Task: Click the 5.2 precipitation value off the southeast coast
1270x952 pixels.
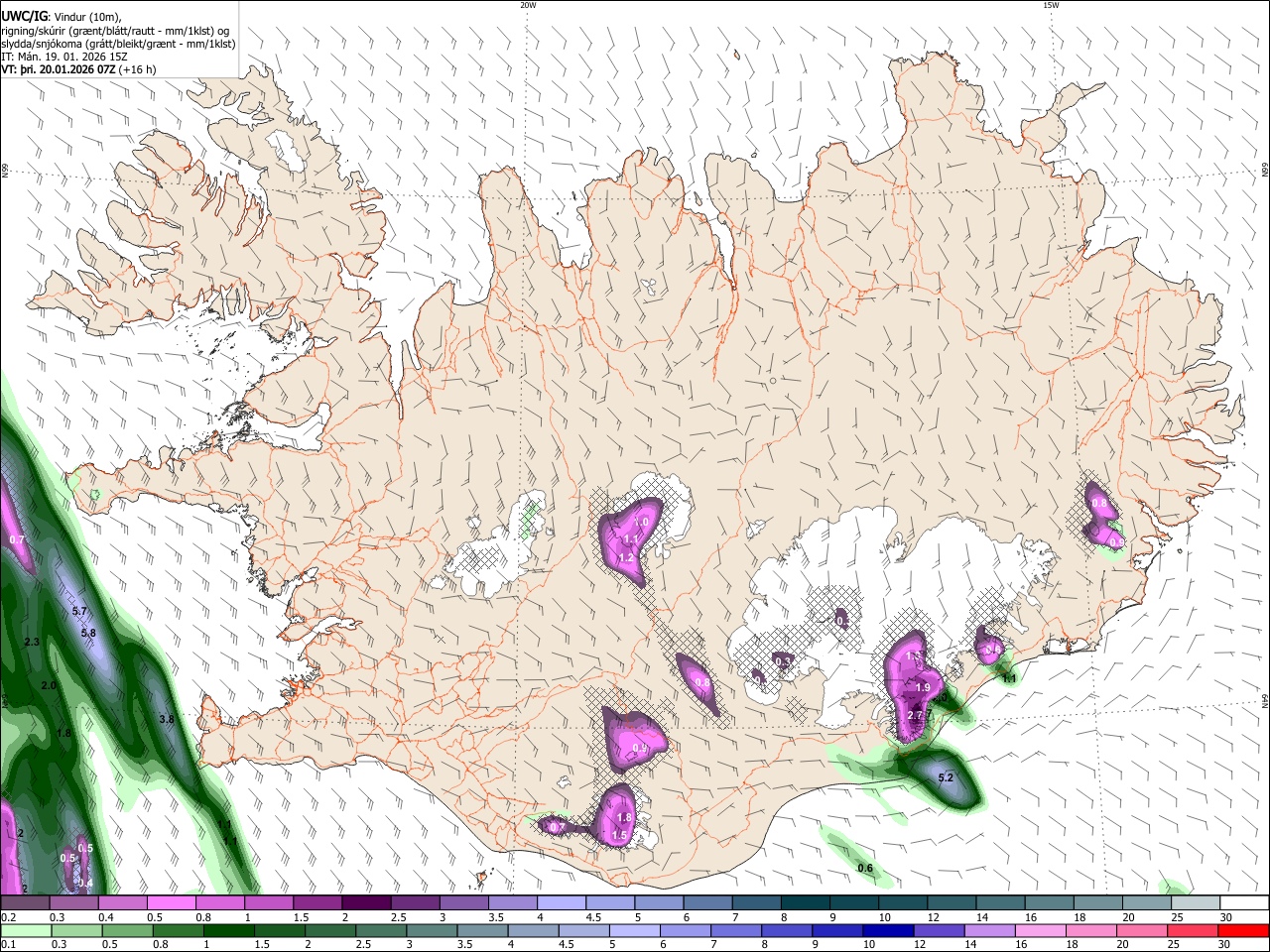Action: [945, 777]
